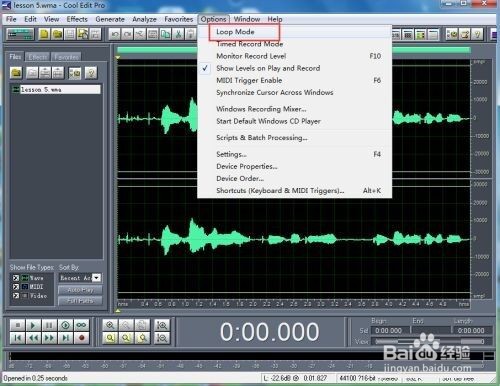The width and height of the screenshot is (500, 386).
Task: Click the Auto Play button
Action: point(80,290)
